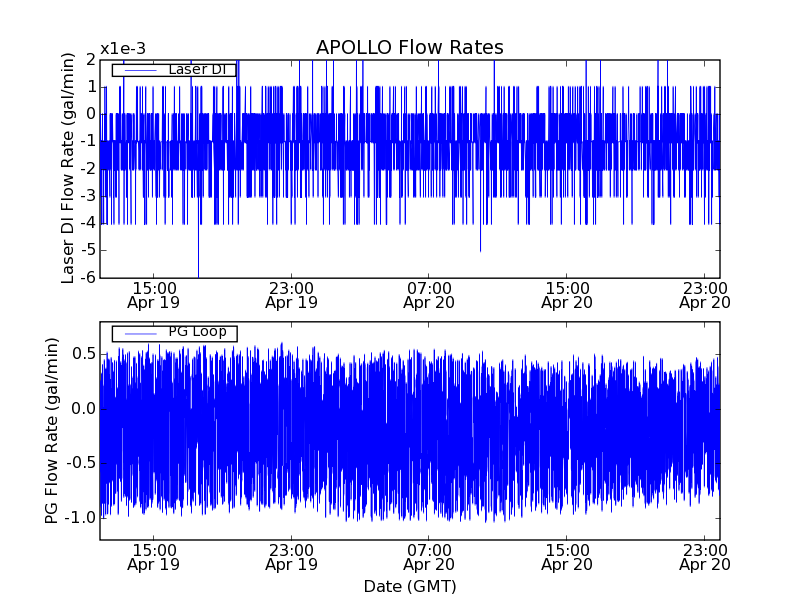
Task: Click the '-6' tick on the Laser DI axis
Action: click(x=90, y=277)
